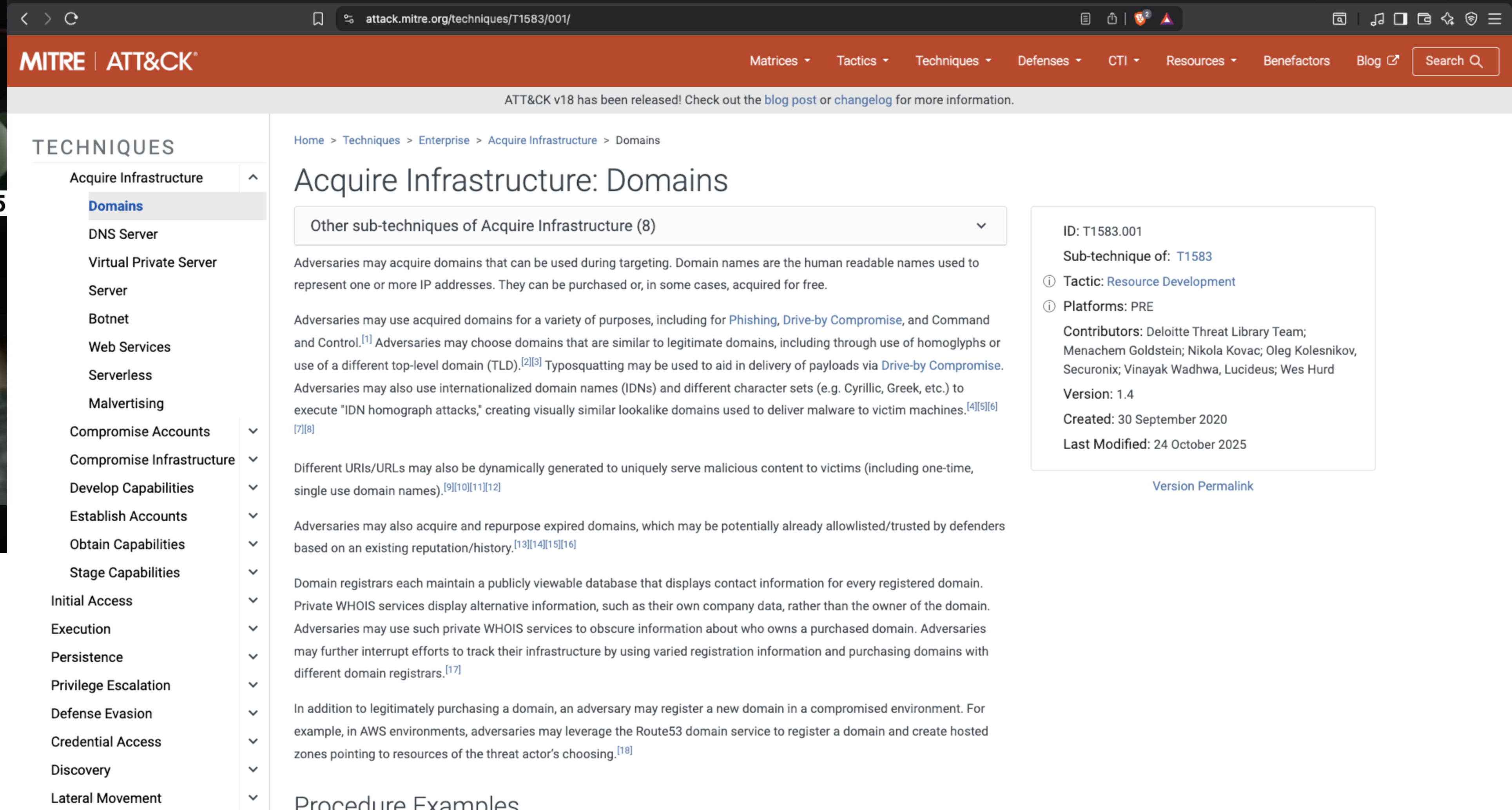Open the Tactics dropdown menu
The height and width of the screenshot is (810, 1512).
point(862,61)
